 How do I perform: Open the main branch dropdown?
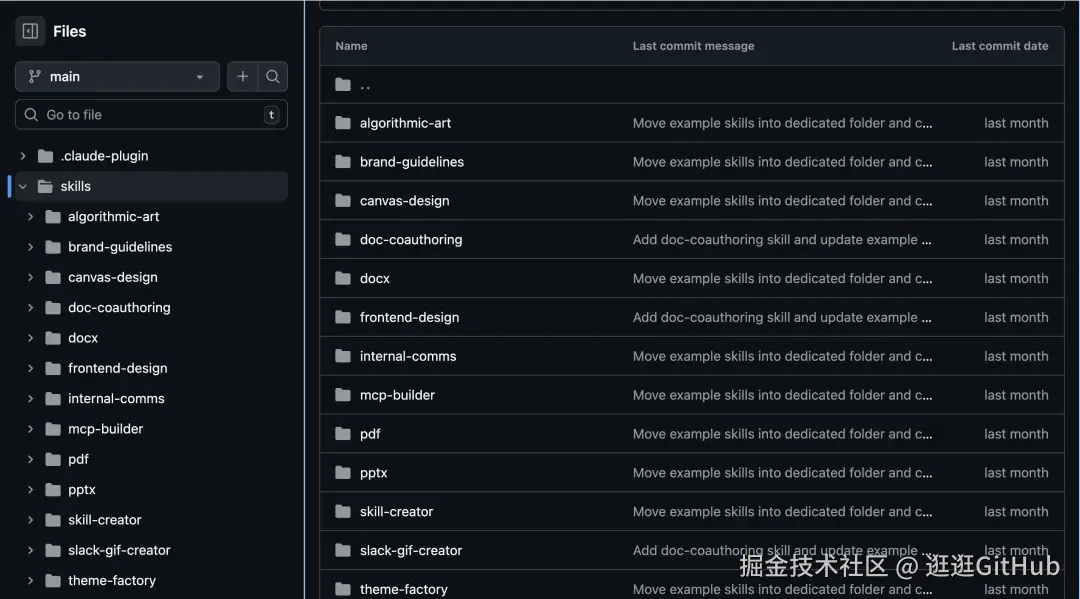point(116,76)
